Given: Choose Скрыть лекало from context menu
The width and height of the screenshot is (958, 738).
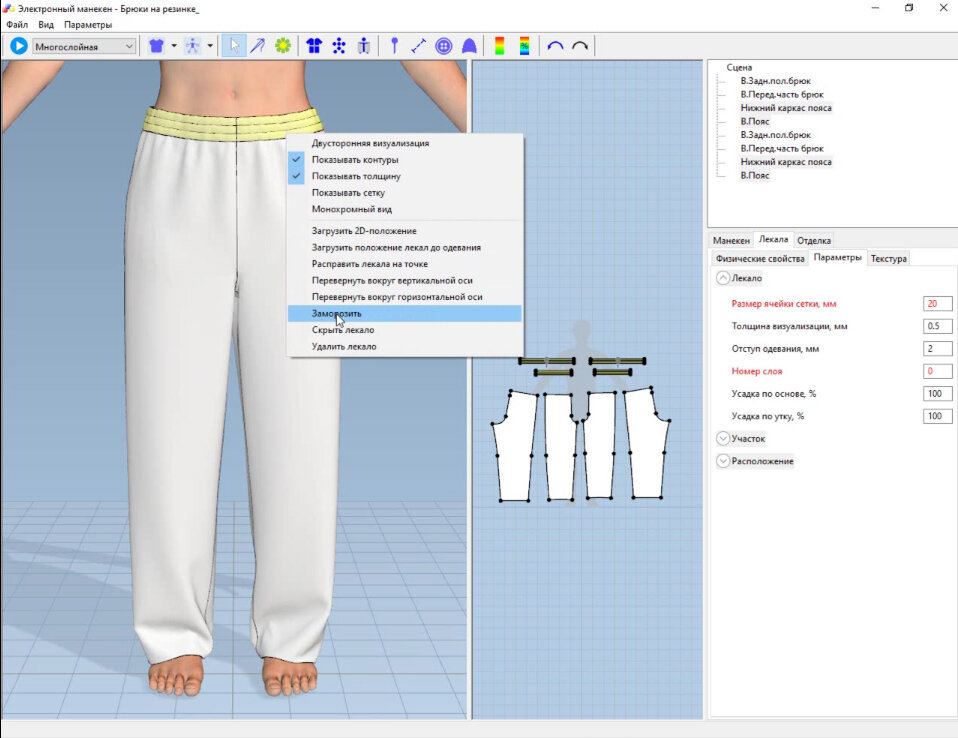Looking at the screenshot, I should pos(404,330).
